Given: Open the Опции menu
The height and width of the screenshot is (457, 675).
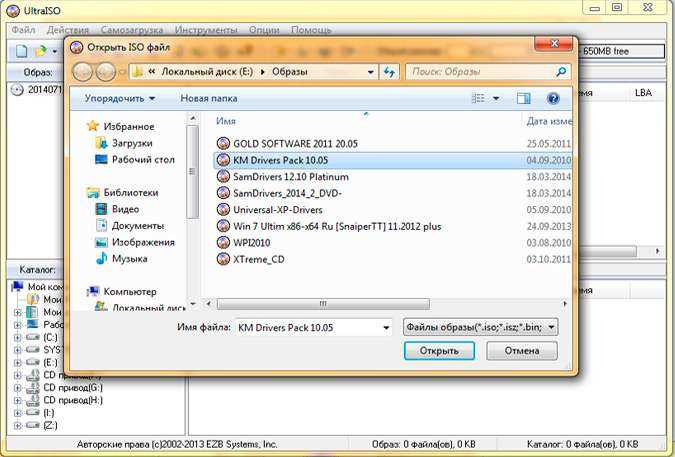Looking at the screenshot, I should (x=264, y=30).
